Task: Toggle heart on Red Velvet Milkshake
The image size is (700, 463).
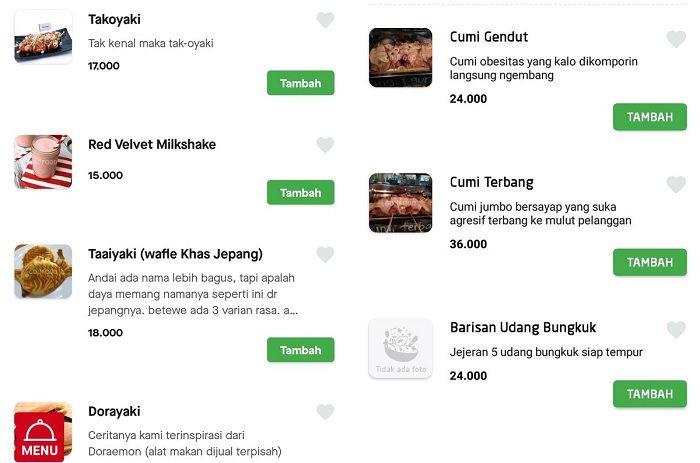Action: [325, 145]
